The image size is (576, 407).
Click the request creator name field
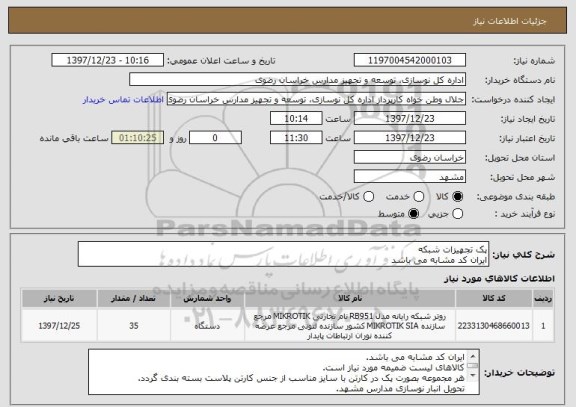tap(316, 99)
